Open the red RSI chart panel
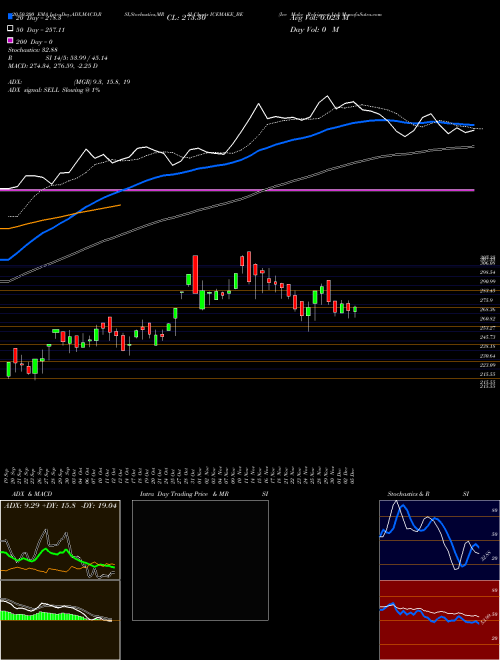The width and height of the screenshot is (500, 660). tap(439, 620)
